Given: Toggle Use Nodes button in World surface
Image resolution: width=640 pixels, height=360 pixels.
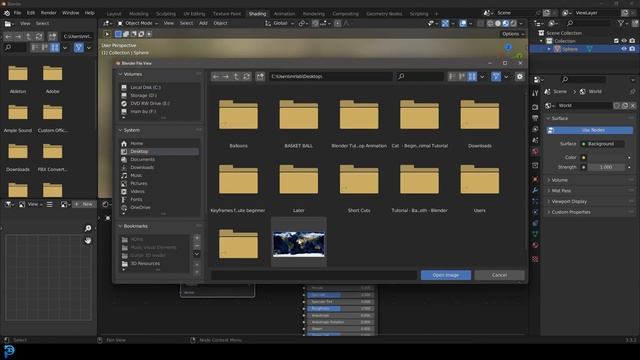Looking at the screenshot, I should click(x=590, y=130).
